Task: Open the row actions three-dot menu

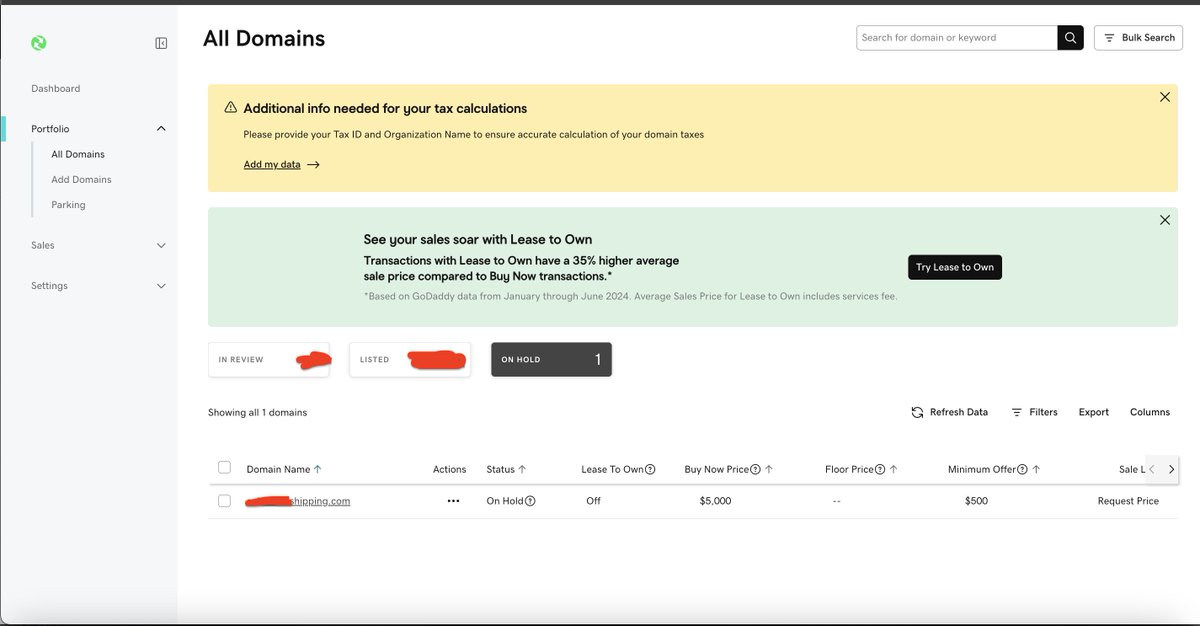Action: (x=453, y=501)
